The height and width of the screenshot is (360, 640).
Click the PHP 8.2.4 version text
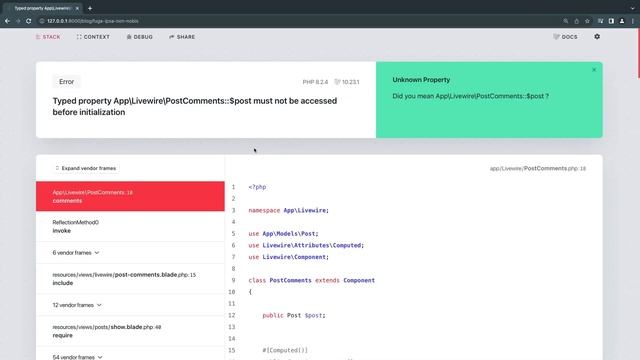pos(315,82)
